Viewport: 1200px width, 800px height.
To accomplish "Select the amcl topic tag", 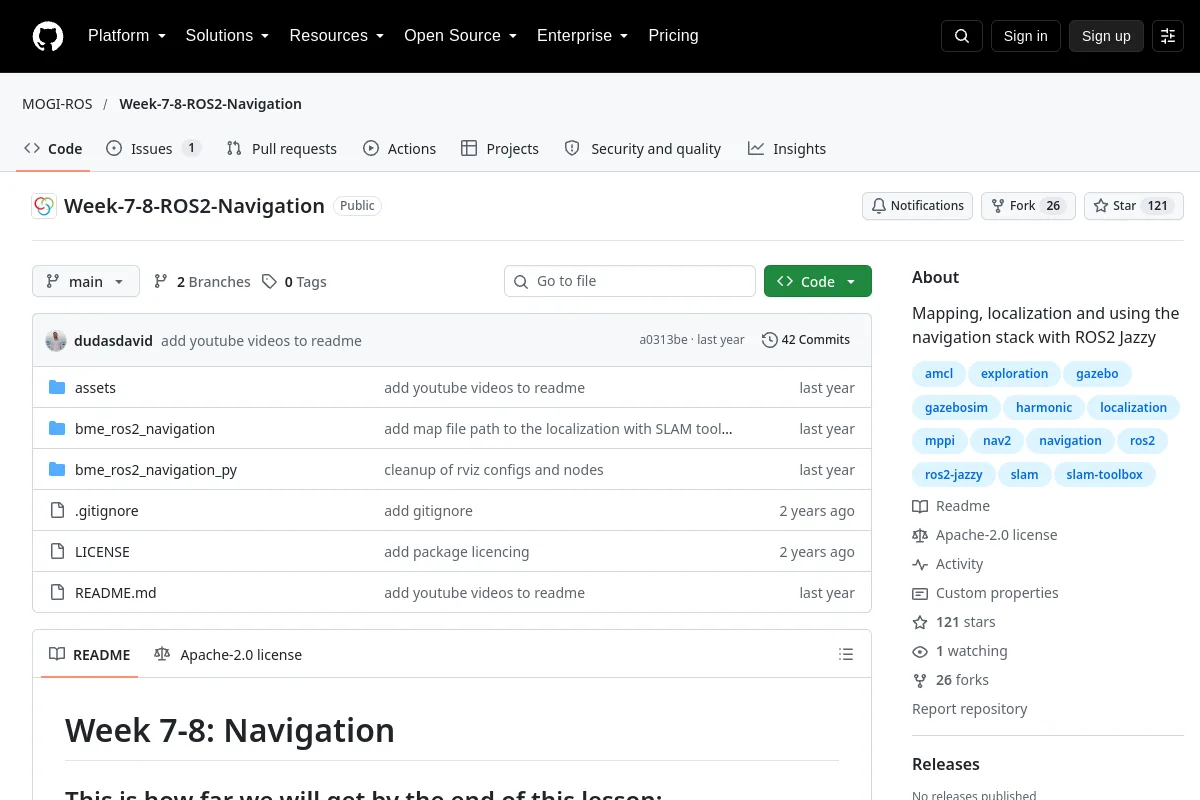I will [x=939, y=374].
